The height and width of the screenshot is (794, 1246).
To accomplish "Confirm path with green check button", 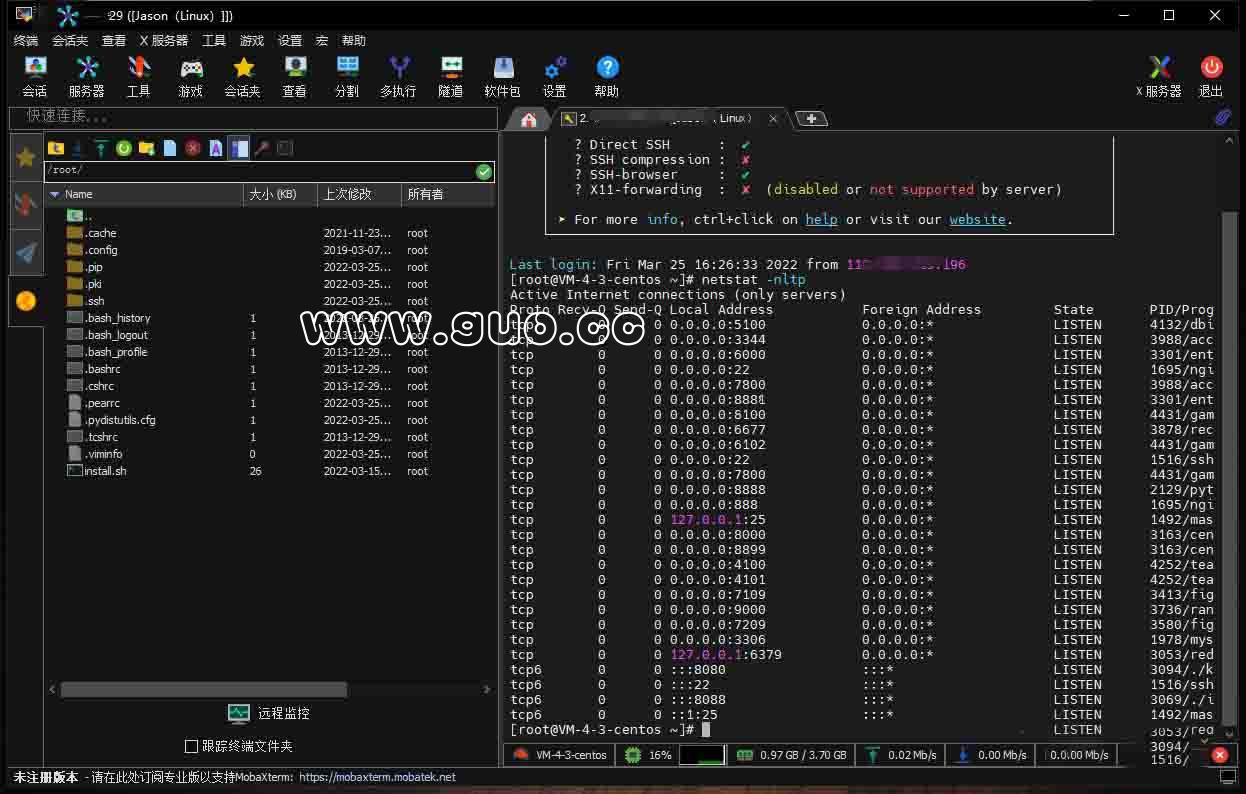I will point(484,172).
